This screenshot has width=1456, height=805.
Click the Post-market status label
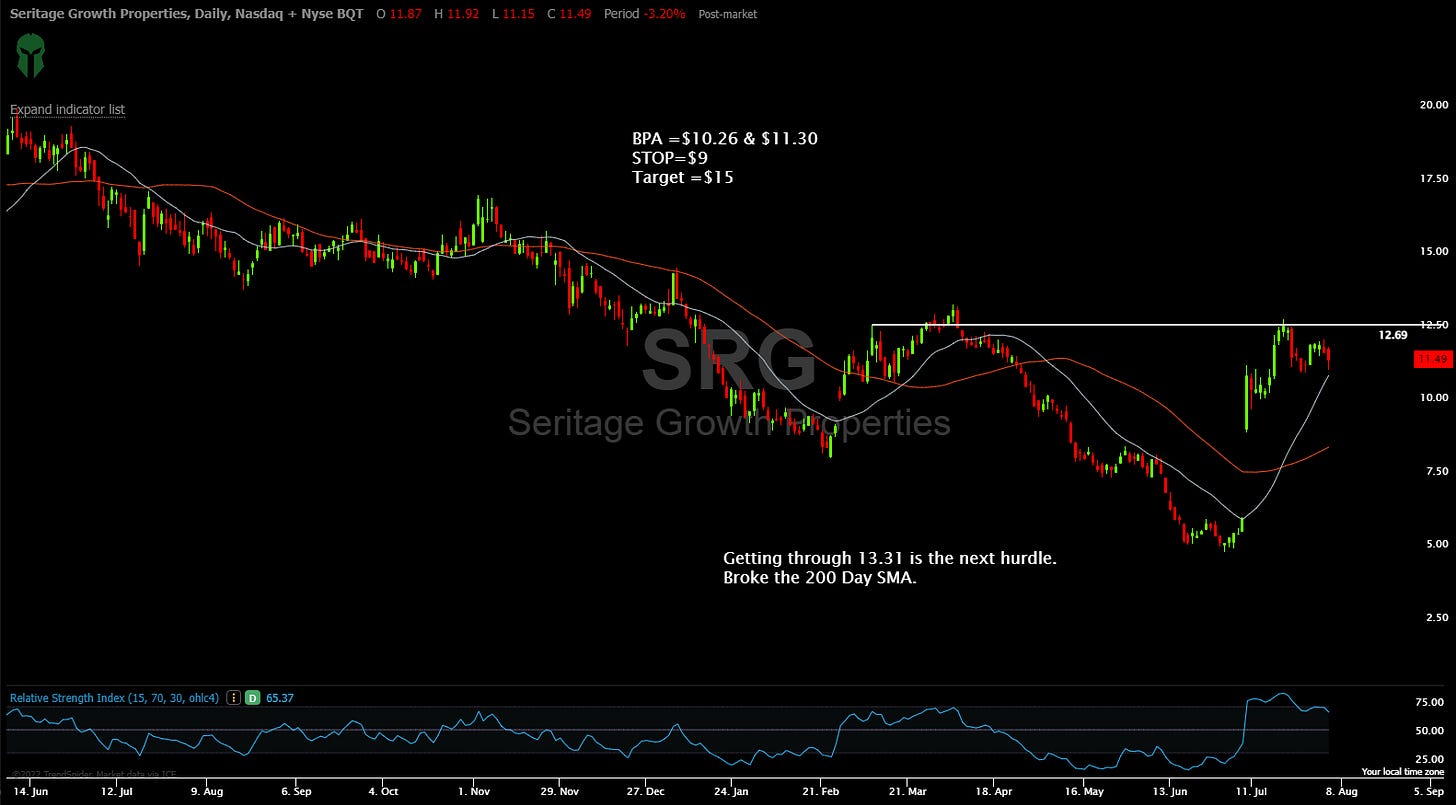(728, 15)
